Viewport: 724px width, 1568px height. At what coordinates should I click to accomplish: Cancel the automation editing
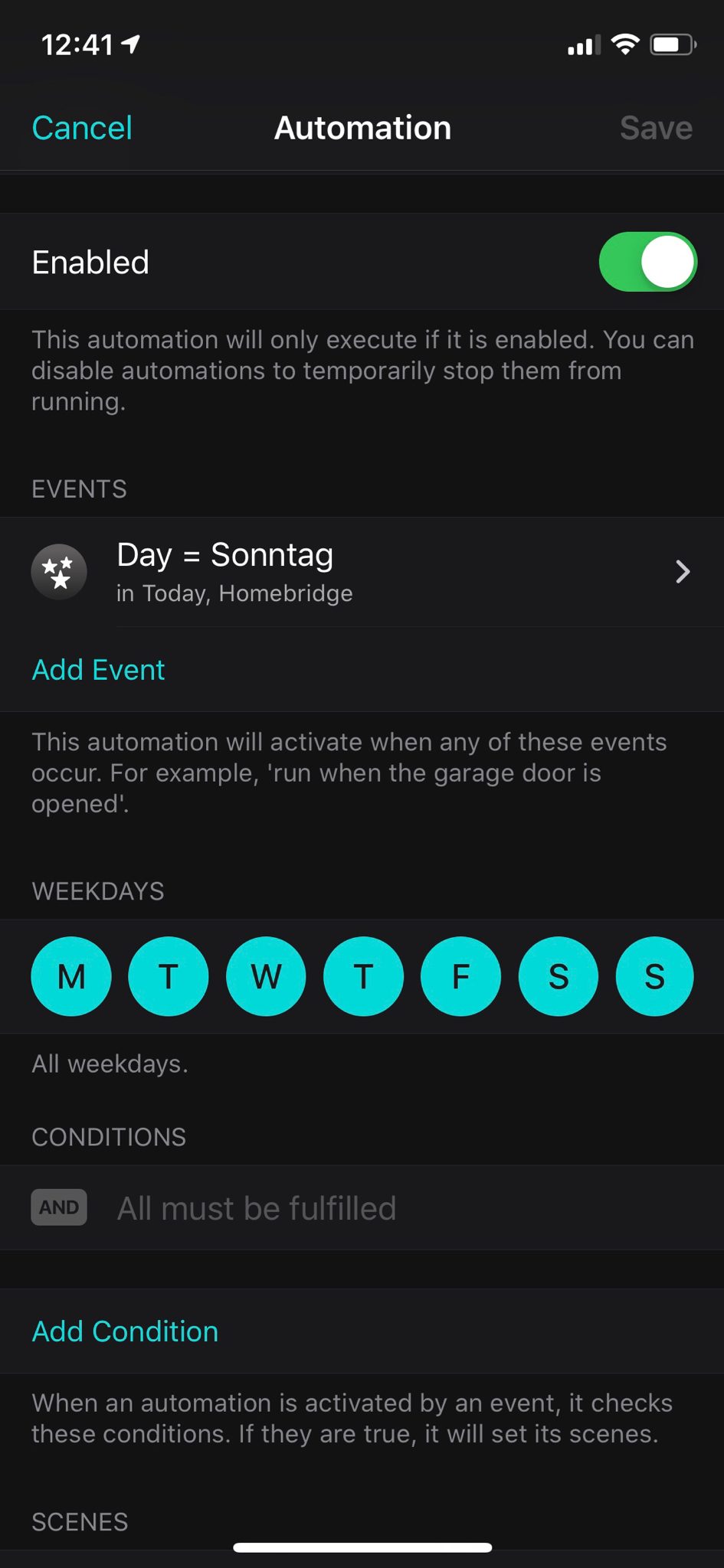click(82, 128)
